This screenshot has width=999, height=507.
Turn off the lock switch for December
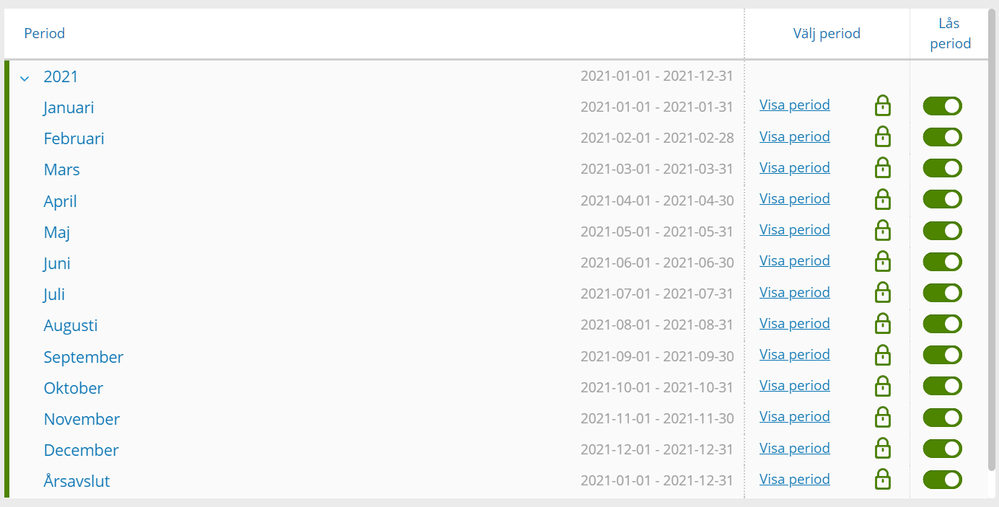[x=942, y=449]
